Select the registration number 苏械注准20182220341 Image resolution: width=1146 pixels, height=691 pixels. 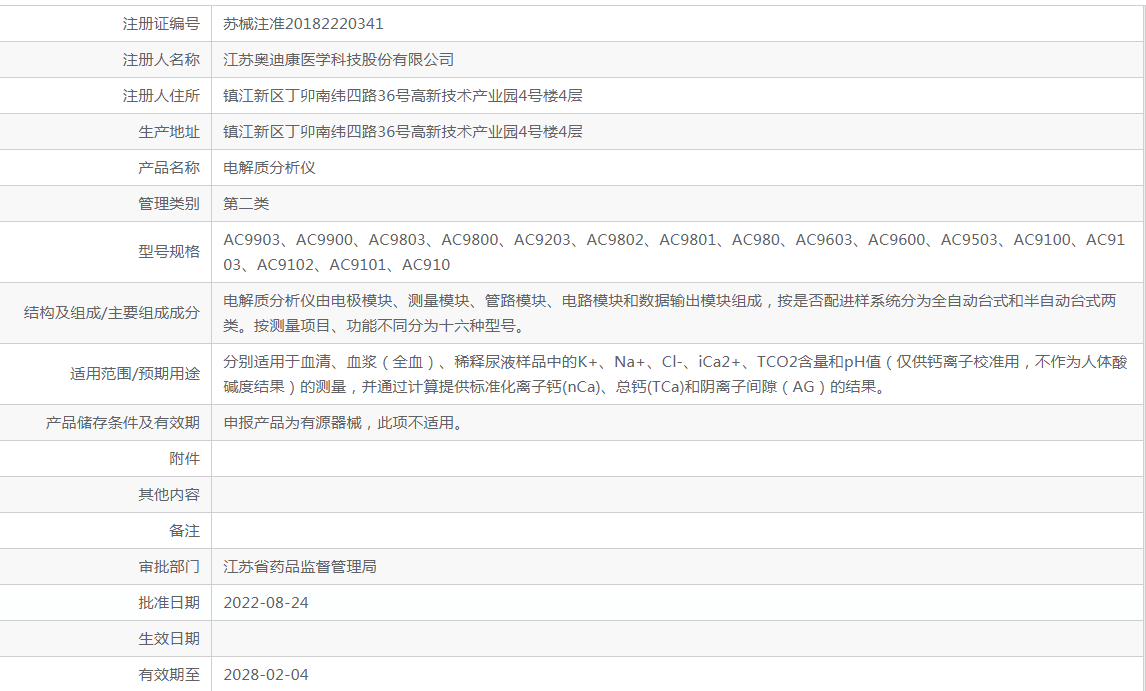point(303,23)
